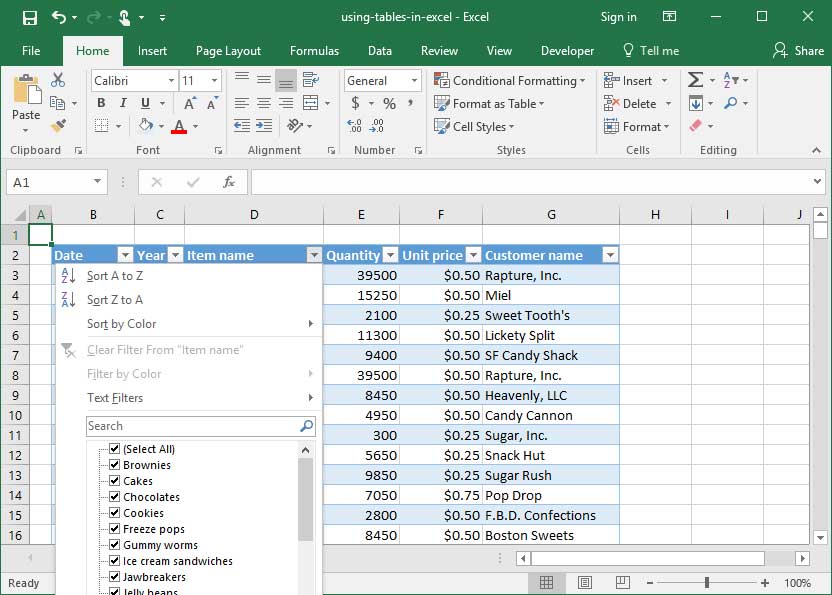This screenshot has height=595, width=832.
Task: Apply percent style number format
Action: (x=389, y=103)
